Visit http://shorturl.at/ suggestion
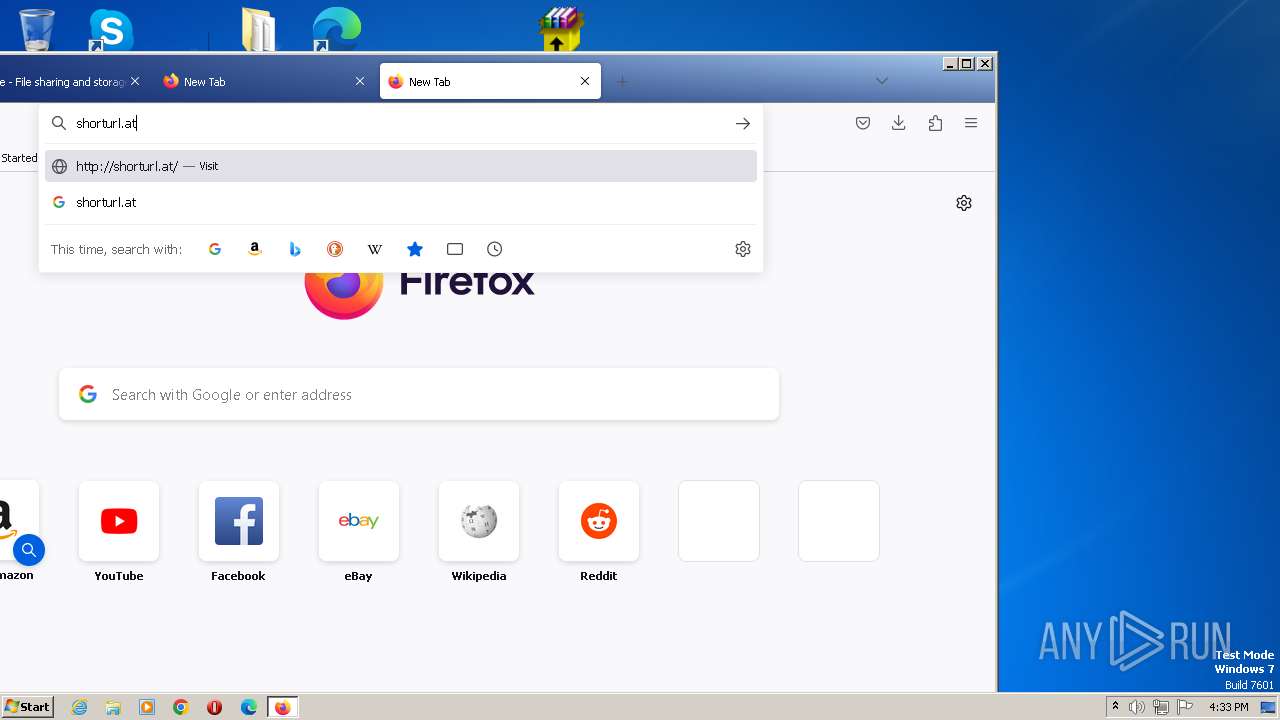Viewport: 1280px width, 720px height. click(x=400, y=166)
